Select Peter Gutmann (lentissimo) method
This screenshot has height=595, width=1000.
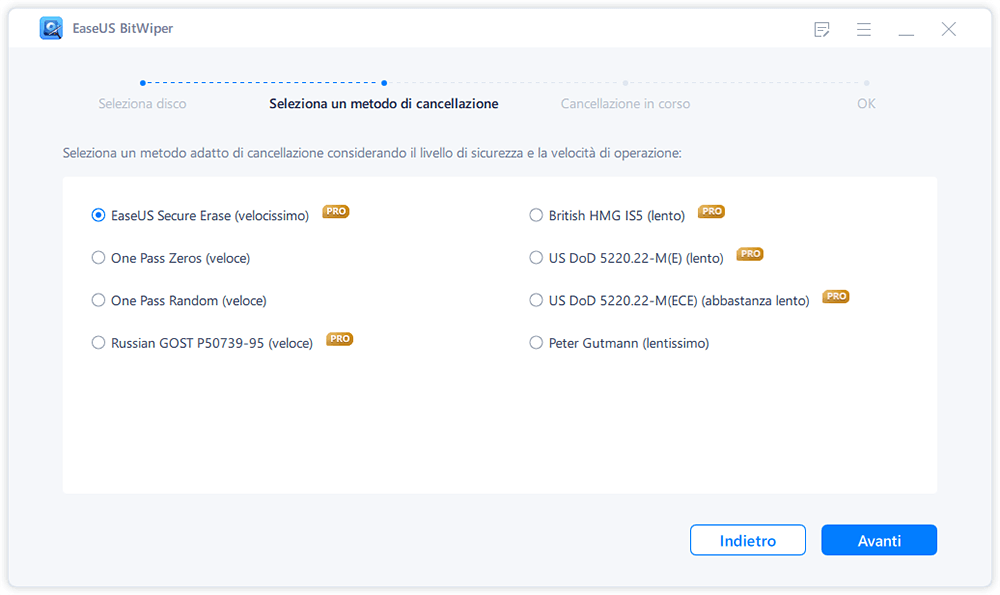pyautogui.click(x=536, y=343)
